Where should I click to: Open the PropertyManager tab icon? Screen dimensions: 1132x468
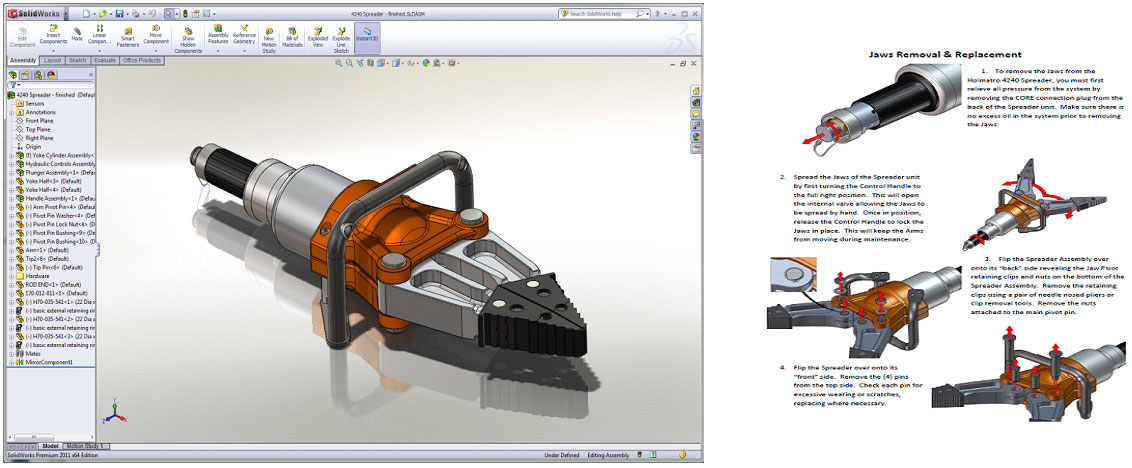pos(25,74)
